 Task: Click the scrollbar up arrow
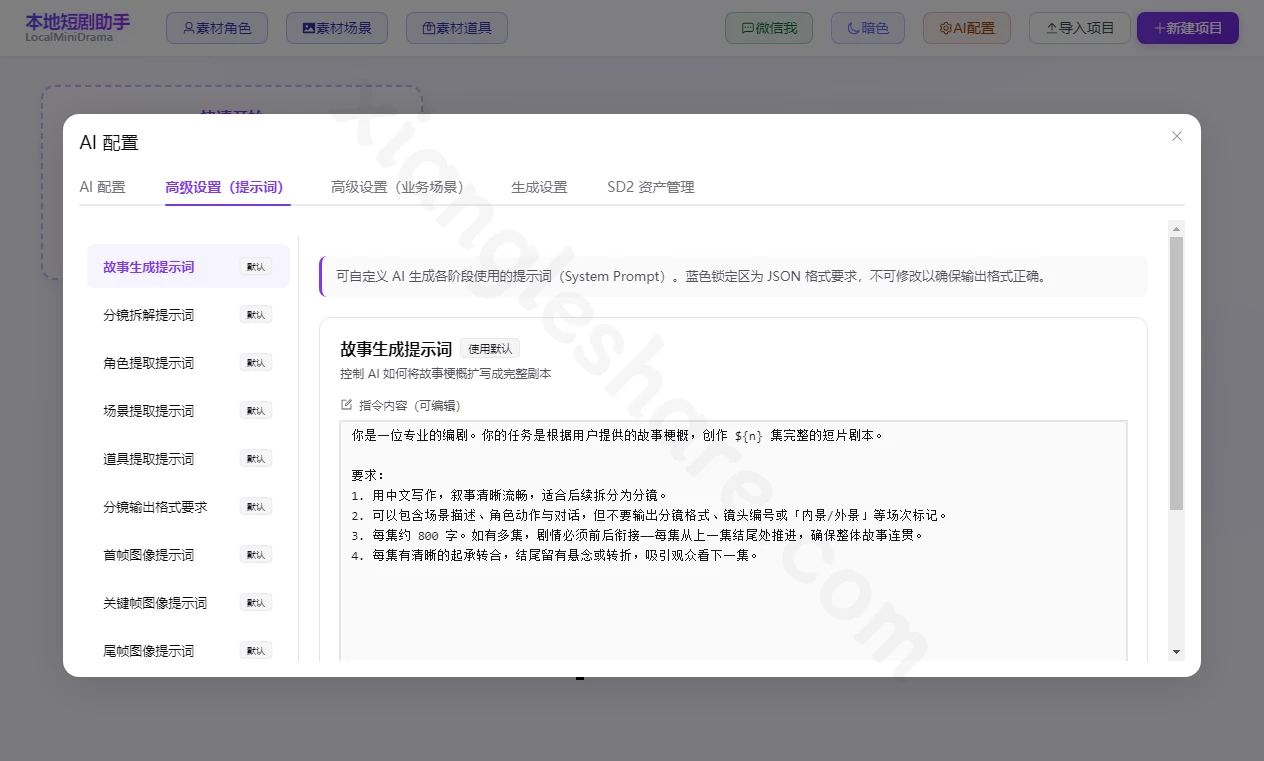pyautogui.click(x=1176, y=228)
